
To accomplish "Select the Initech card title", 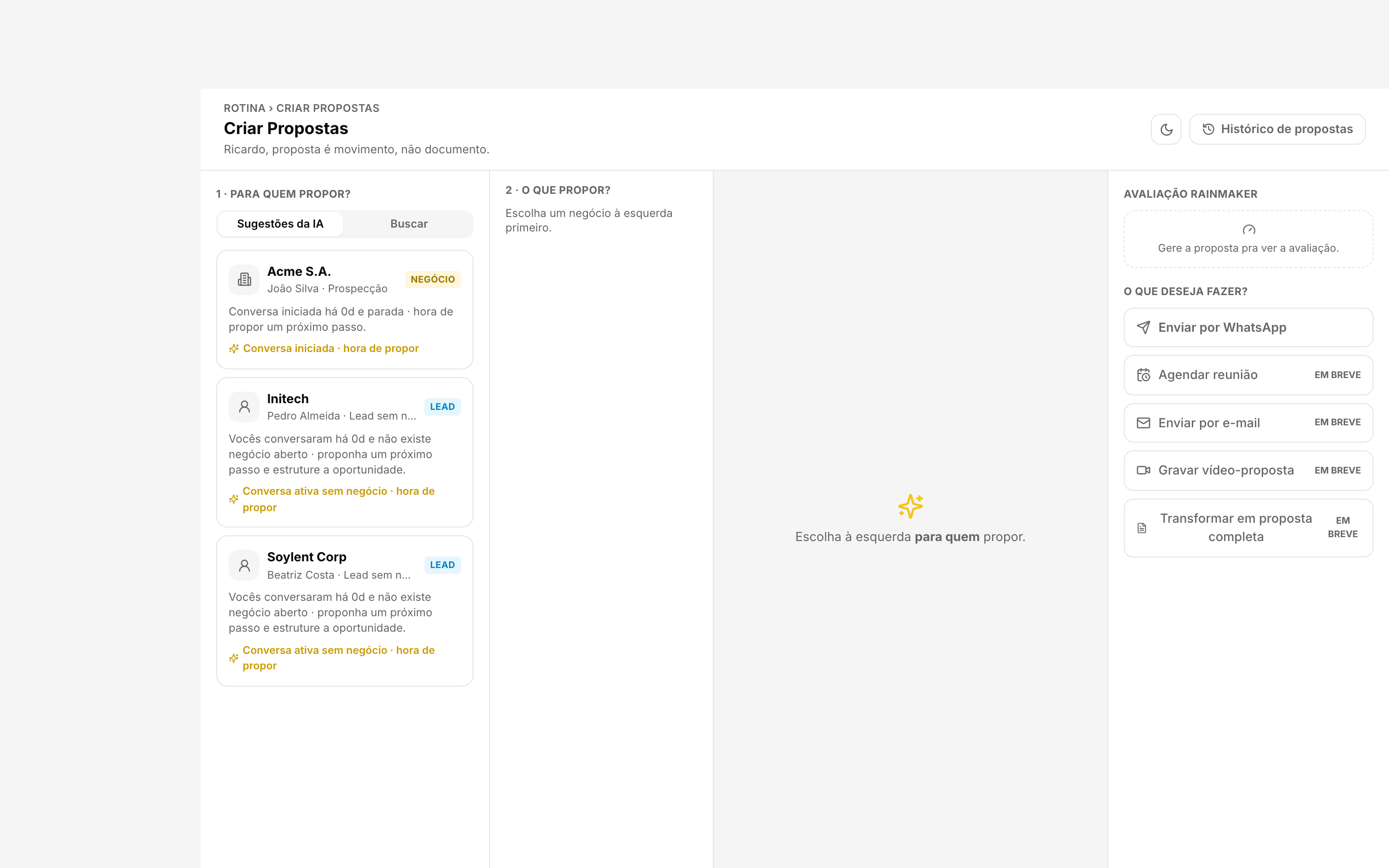I will (287, 399).
